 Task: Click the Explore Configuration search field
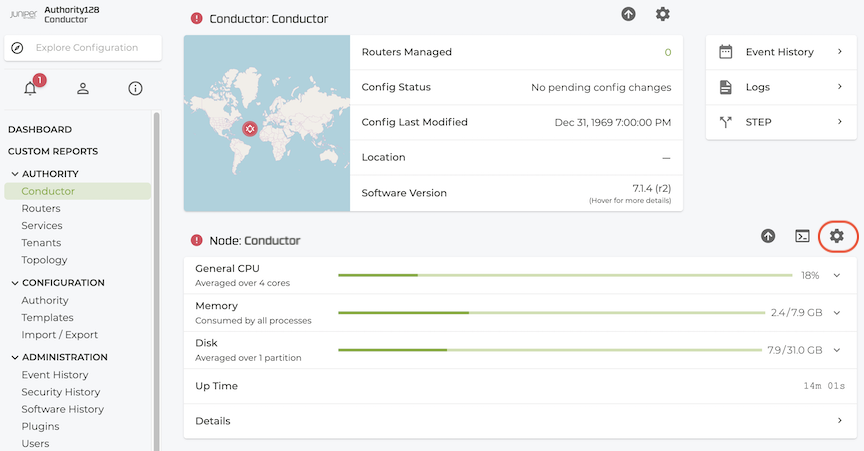pos(83,48)
